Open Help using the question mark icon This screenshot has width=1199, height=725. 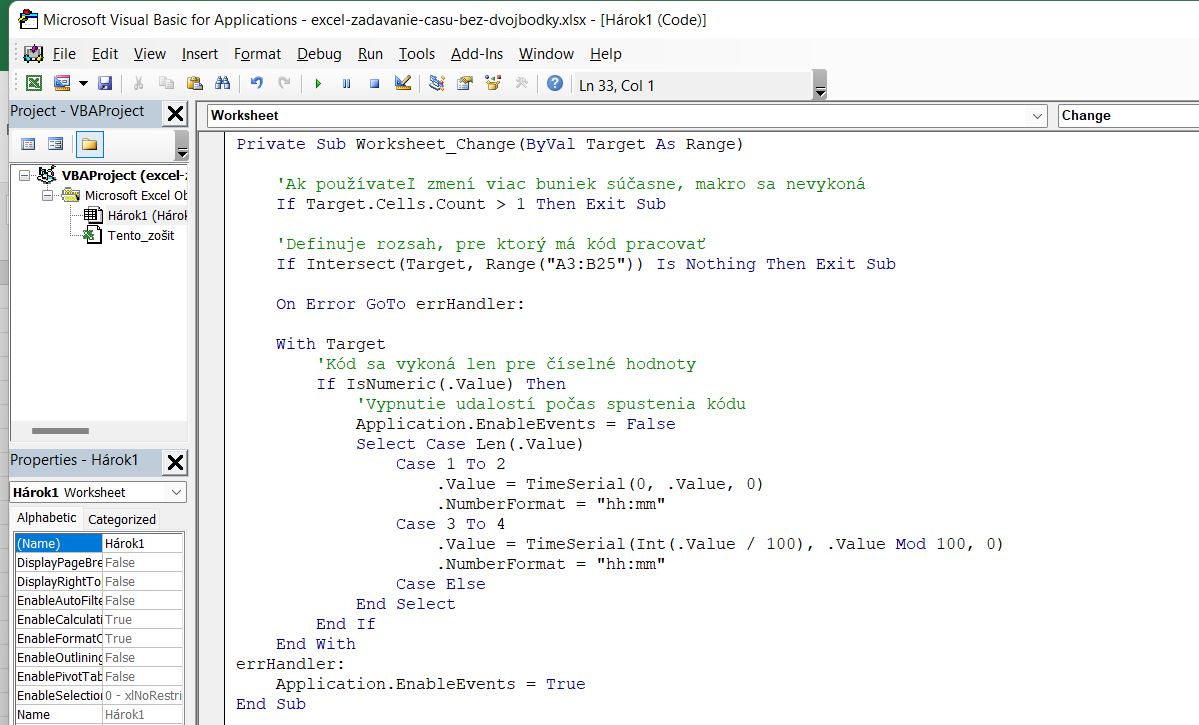tap(554, 84)
